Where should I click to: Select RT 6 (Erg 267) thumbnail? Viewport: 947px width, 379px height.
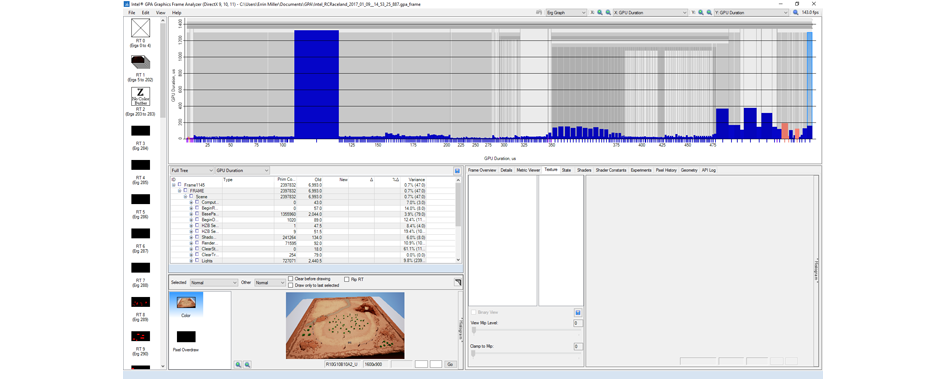click(x=140, y=234)
